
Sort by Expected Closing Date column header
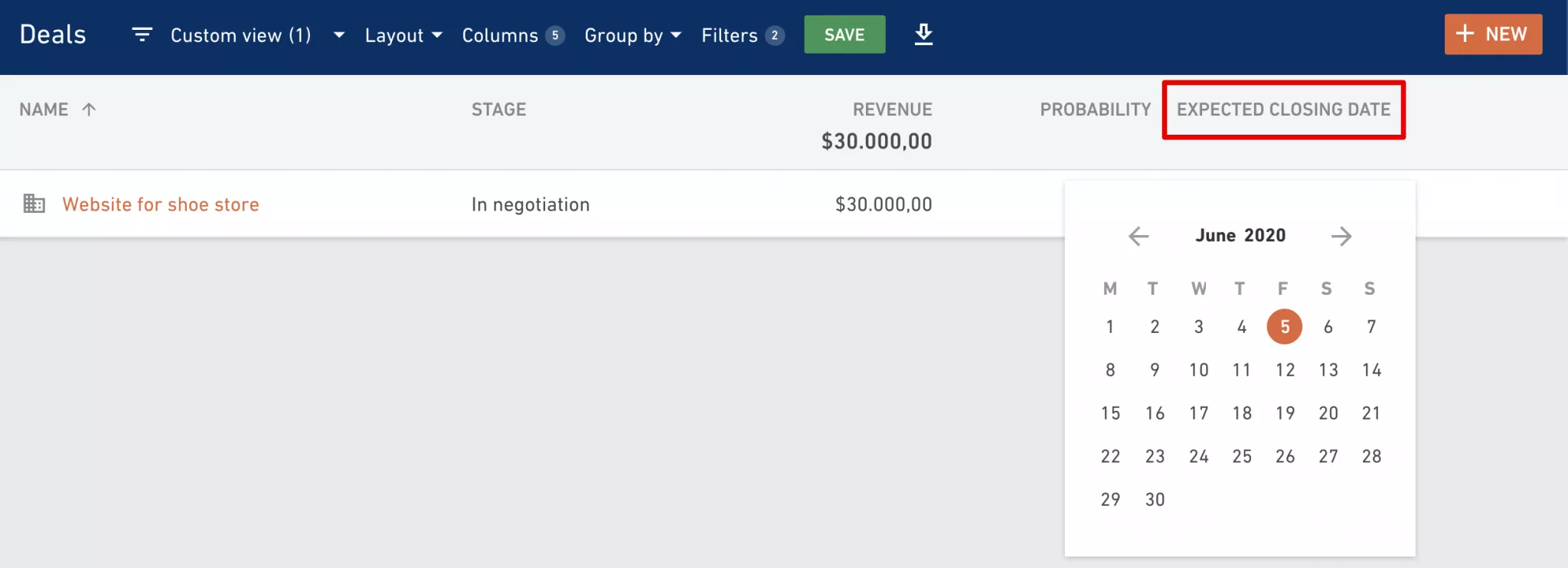point(1283,109)
